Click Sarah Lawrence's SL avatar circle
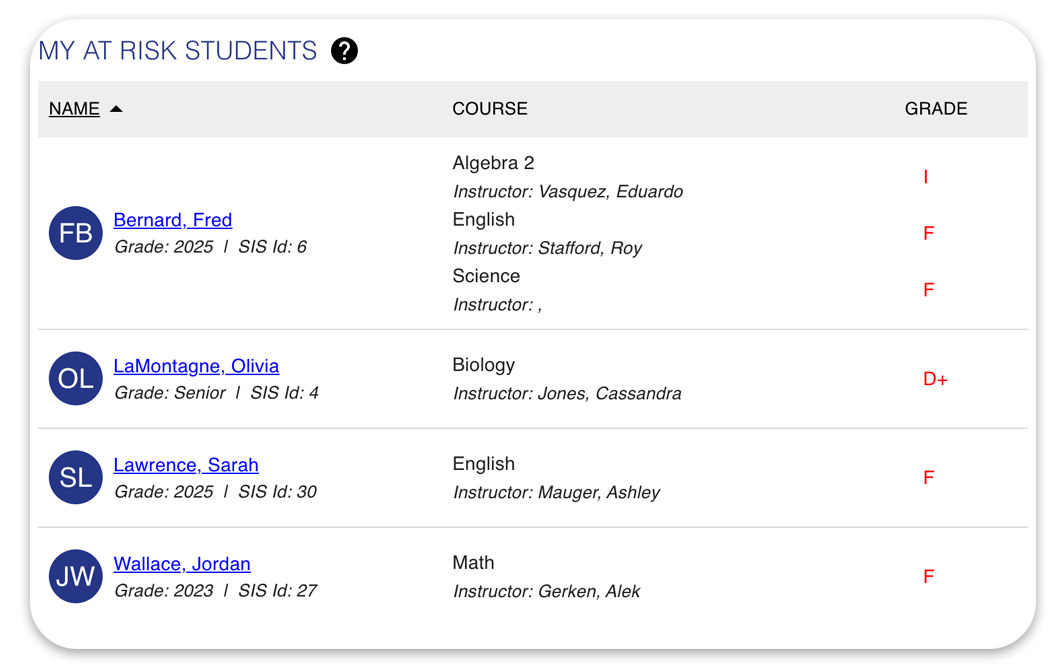The height and width of the screenshot is (667, 1061). pos(75,477)
